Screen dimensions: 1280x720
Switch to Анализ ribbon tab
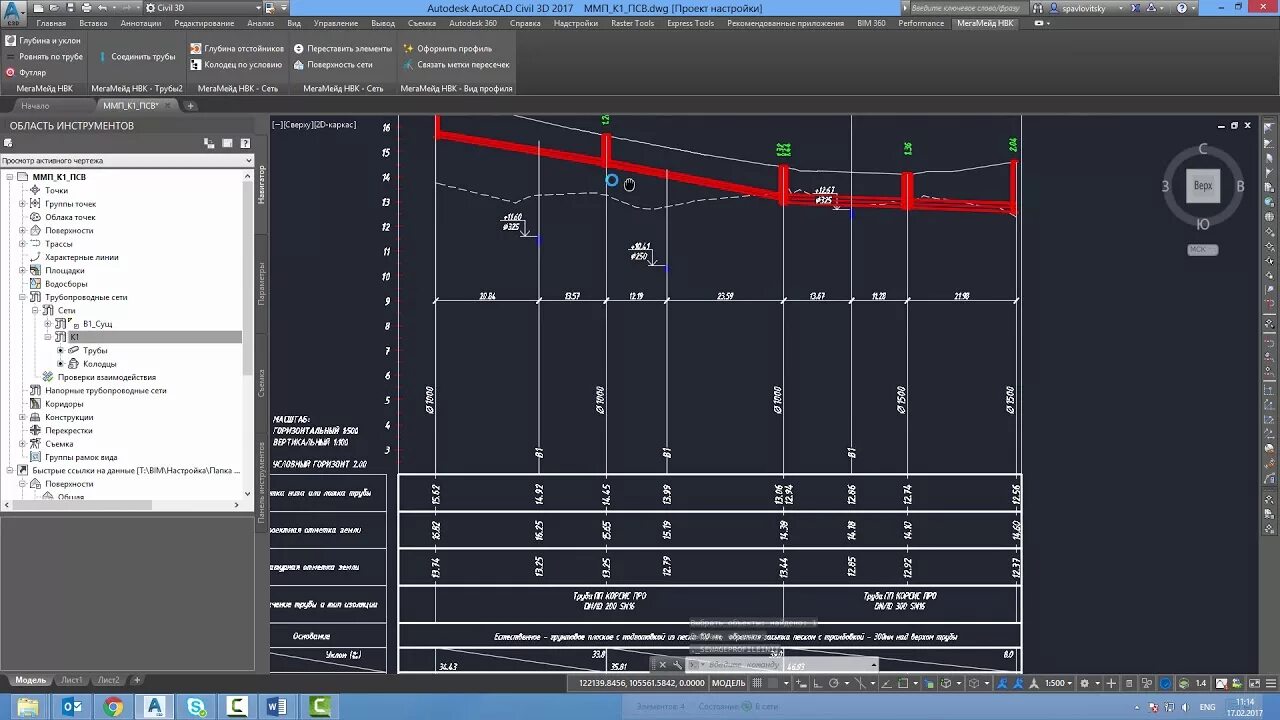coord(260,23)
